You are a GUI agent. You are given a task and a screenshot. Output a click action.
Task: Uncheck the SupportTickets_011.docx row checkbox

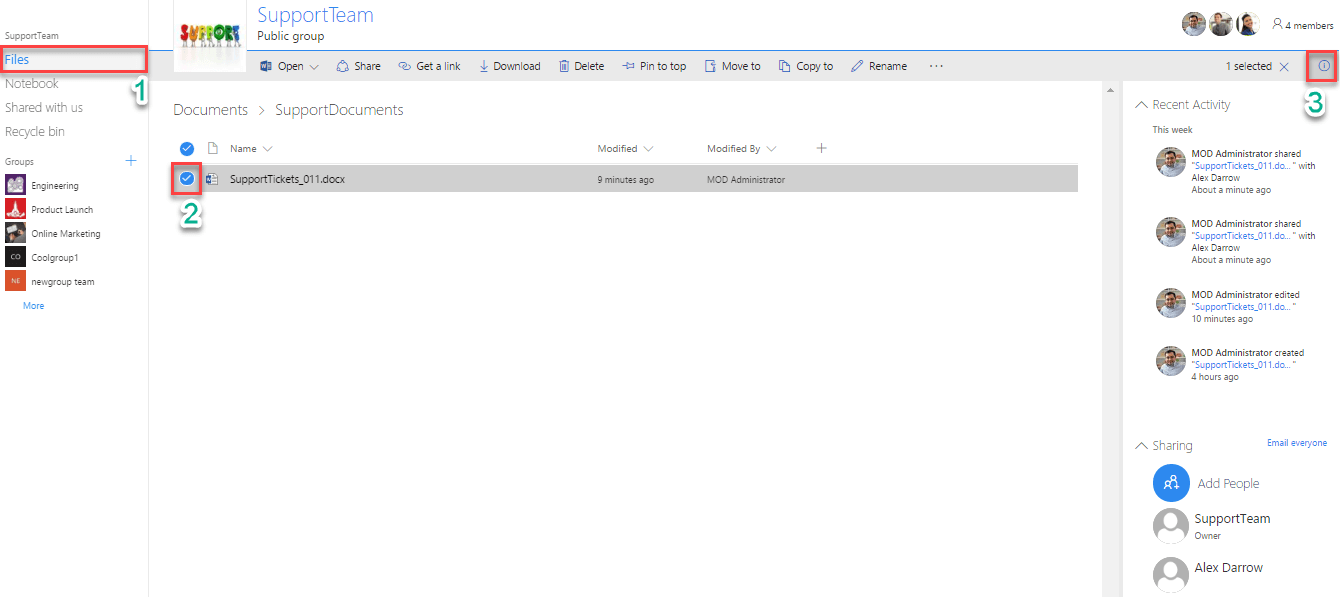coord(187,179)
